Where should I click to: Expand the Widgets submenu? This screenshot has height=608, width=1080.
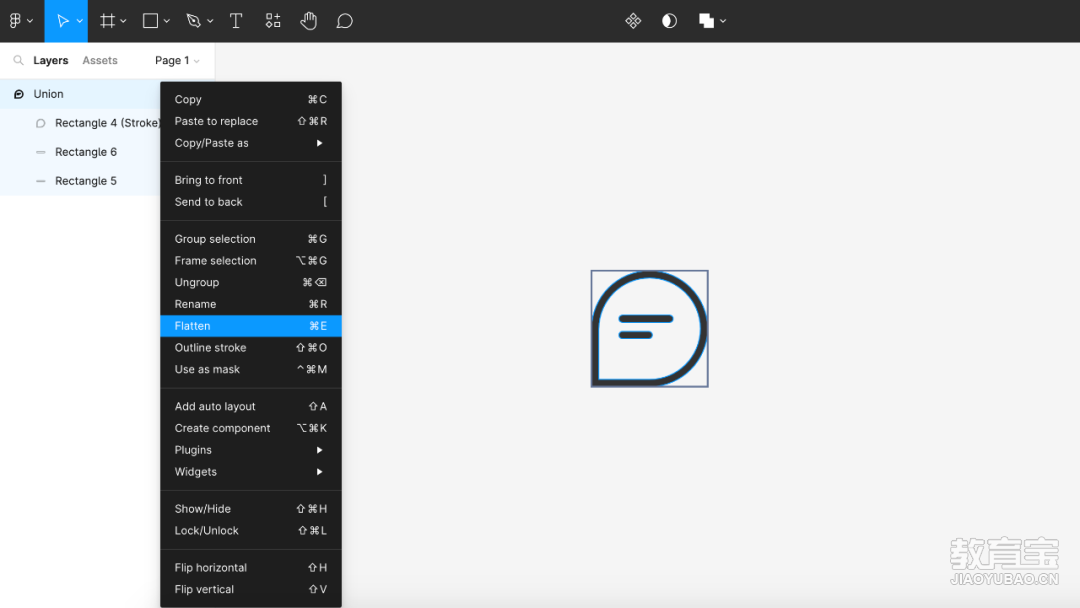point(251,472)
